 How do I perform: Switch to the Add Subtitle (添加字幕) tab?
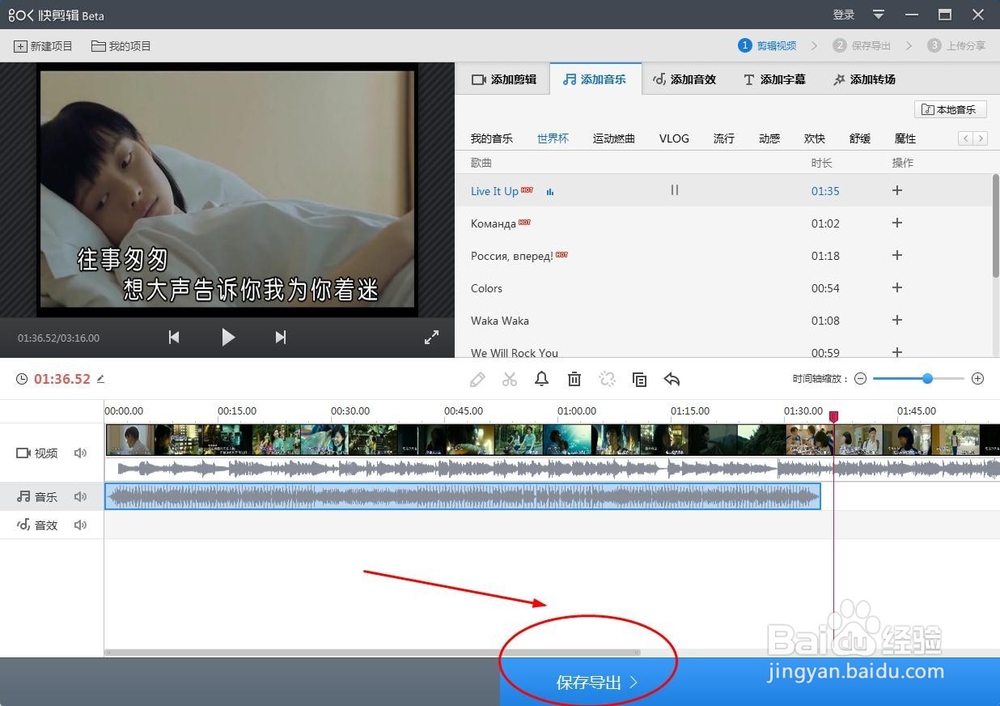point(774,79)
